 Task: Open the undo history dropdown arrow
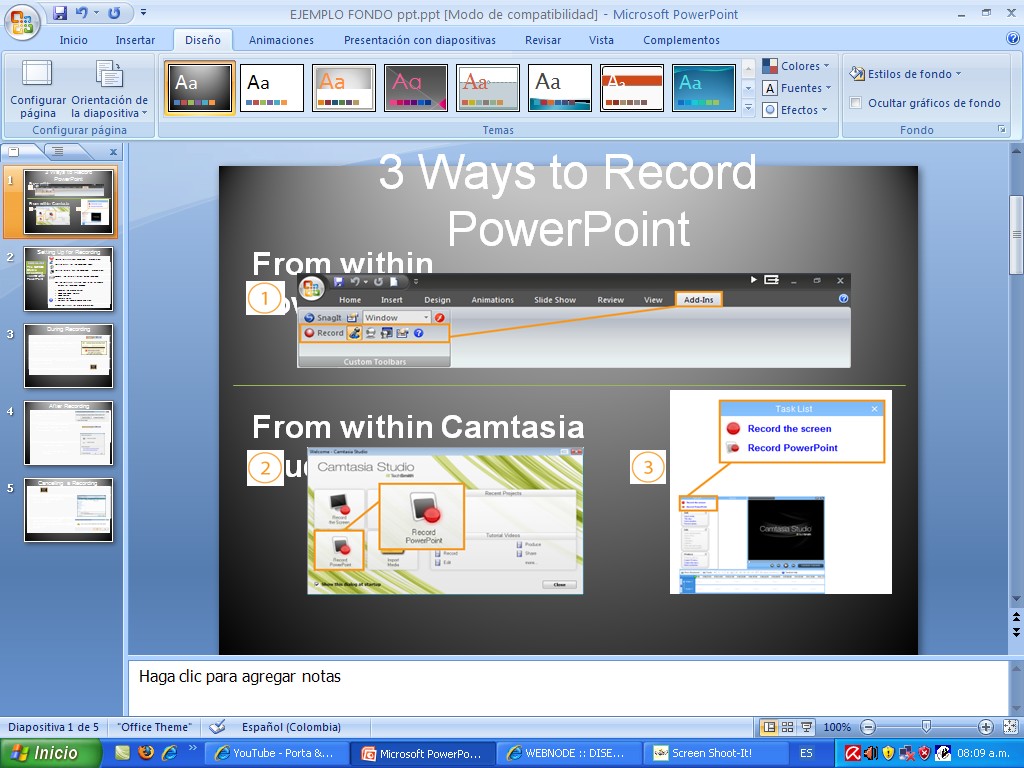pyautogui.click(x=96, y=12)
